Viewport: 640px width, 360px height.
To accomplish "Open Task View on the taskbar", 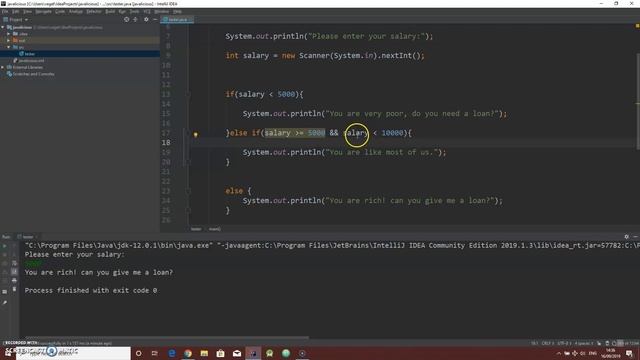I will point(155,353).
